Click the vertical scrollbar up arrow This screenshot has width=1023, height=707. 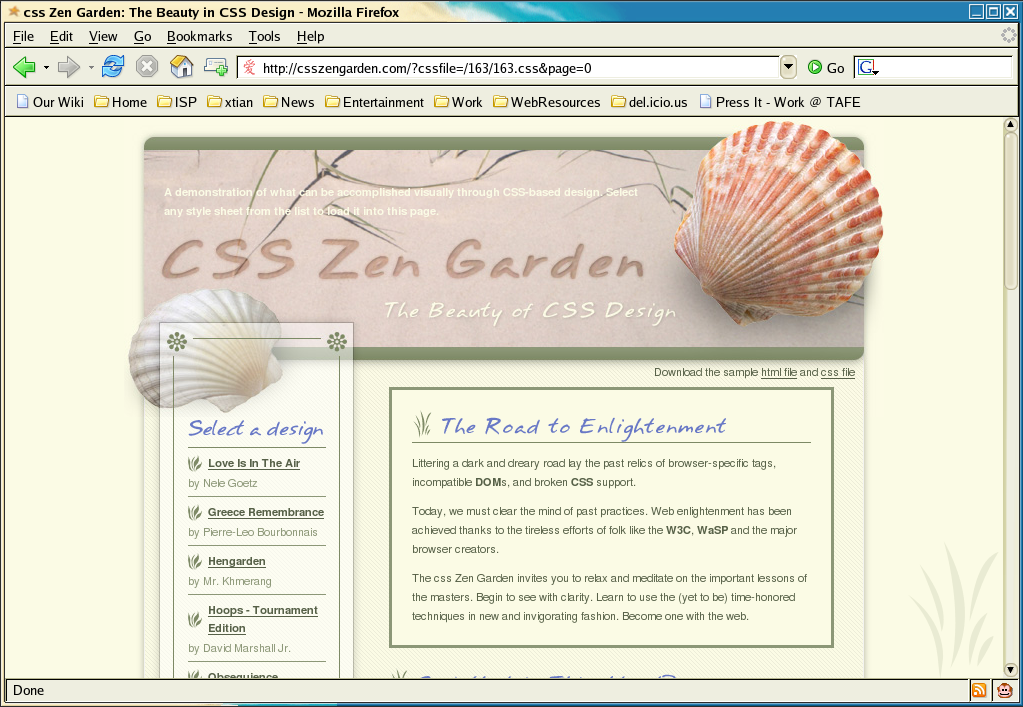pyautogui.click(x=1011, y=124)
